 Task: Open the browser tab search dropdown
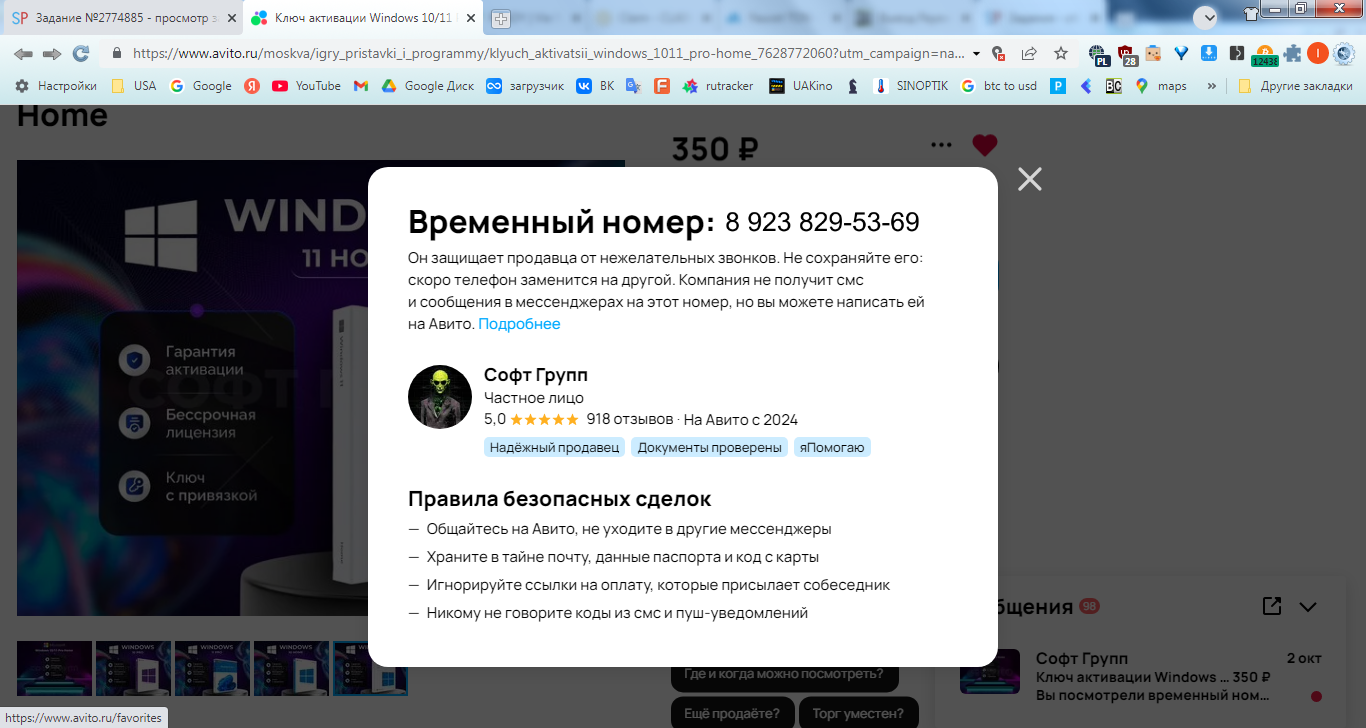pyautogui.click(x=1205, y=18)
